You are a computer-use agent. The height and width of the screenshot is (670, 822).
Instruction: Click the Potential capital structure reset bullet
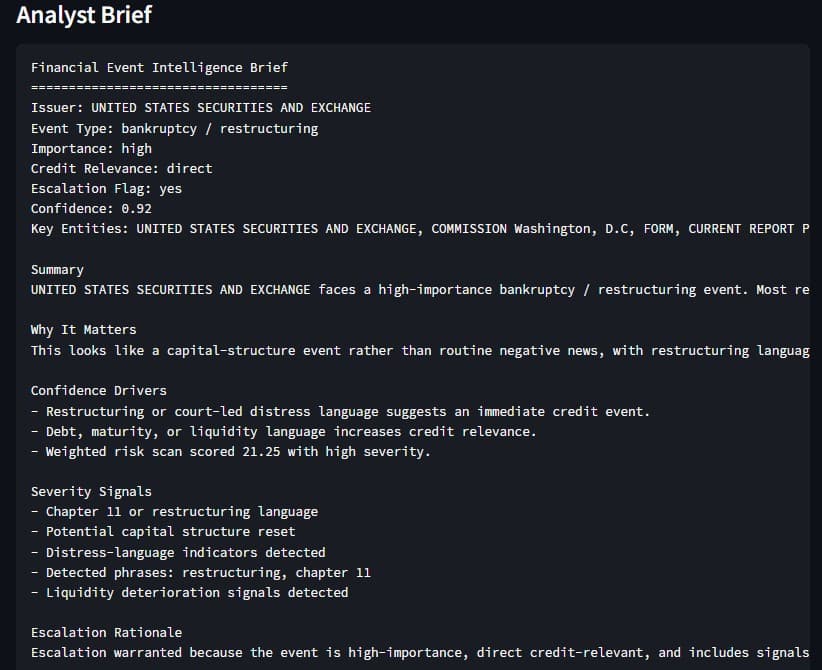coord(163,532)
